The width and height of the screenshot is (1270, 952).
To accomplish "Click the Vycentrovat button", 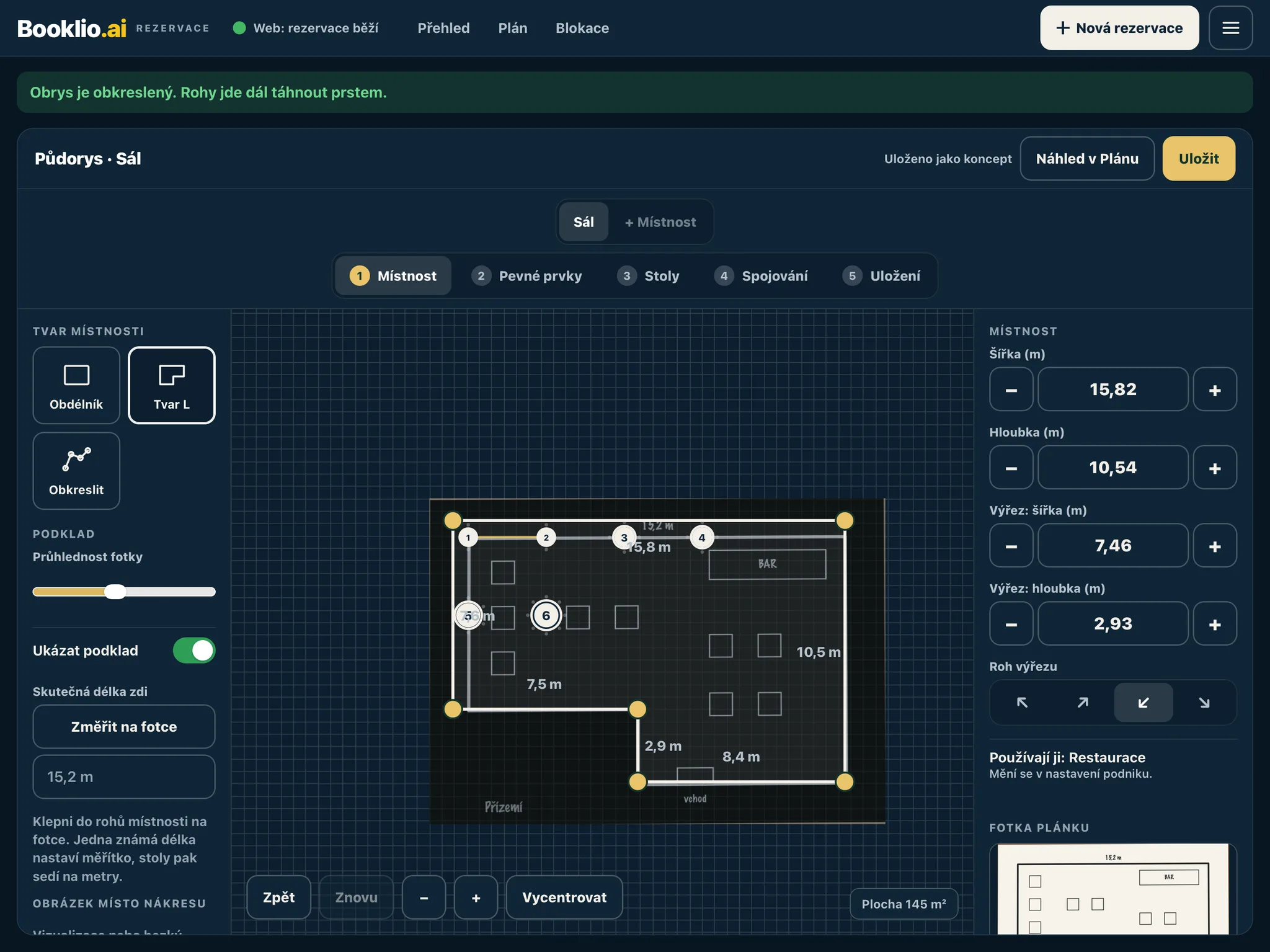I will (x=564, y=897).
